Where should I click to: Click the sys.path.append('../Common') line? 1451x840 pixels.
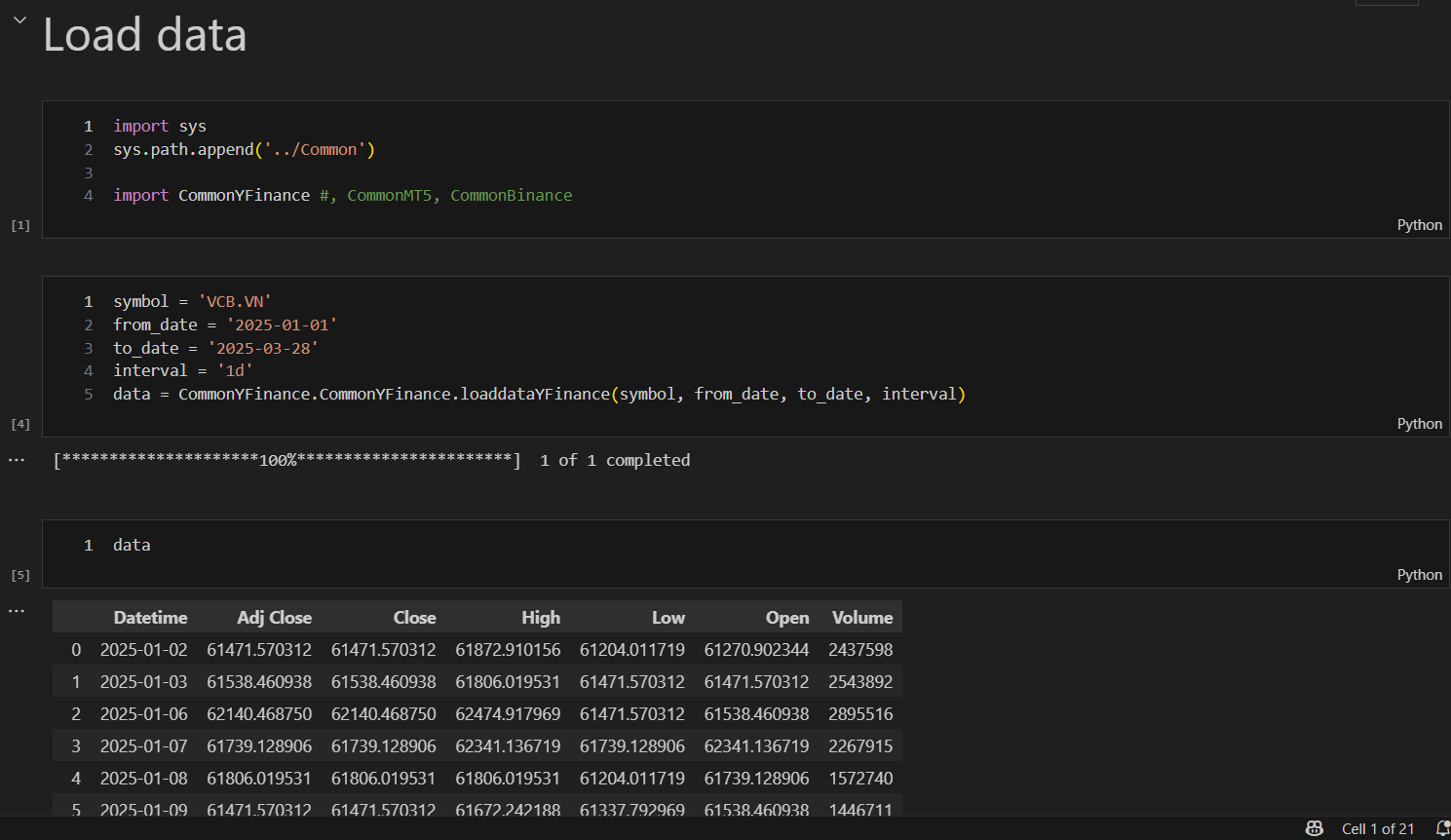[244, 149]
